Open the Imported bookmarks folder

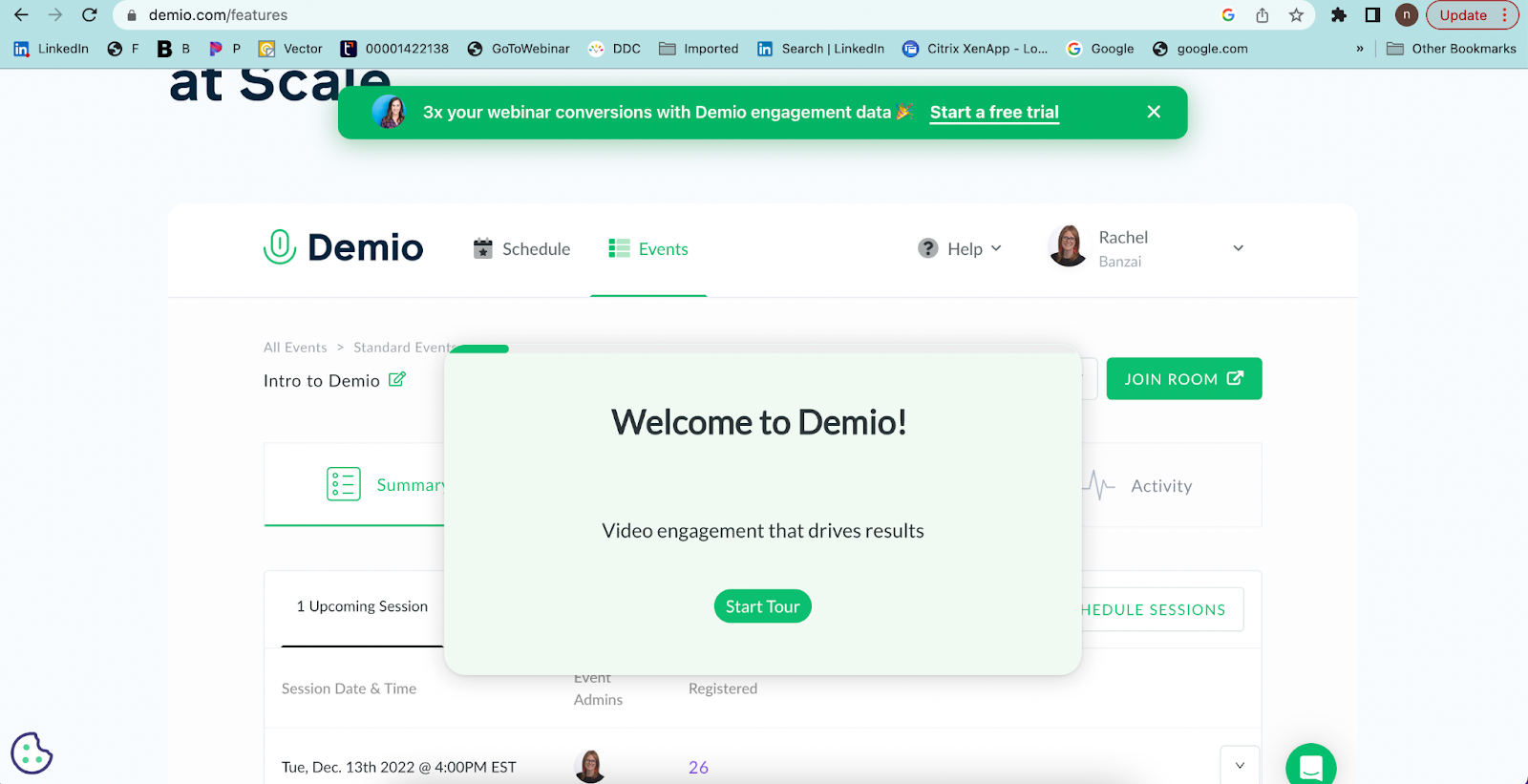click(x=699, y=49)
